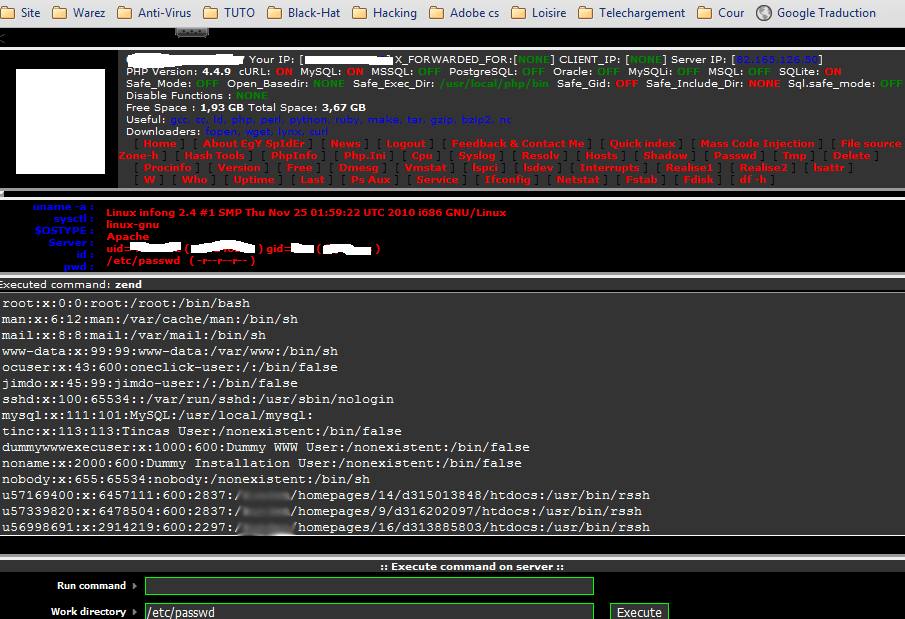Open Feedback & Contact Me
Viewport: 905px width, 619px height.
point(518,144)
